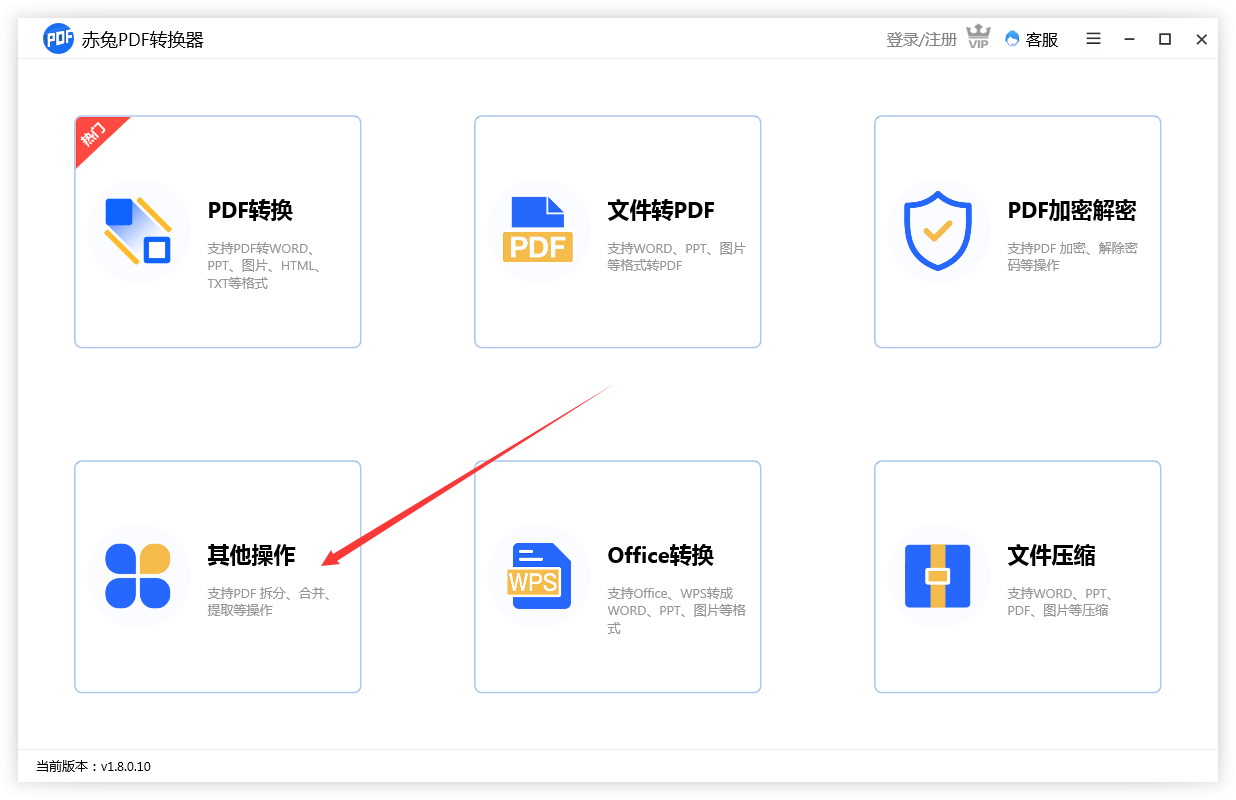Click the 文件转PDF yellow PDF file icon

tap(538, 230)
